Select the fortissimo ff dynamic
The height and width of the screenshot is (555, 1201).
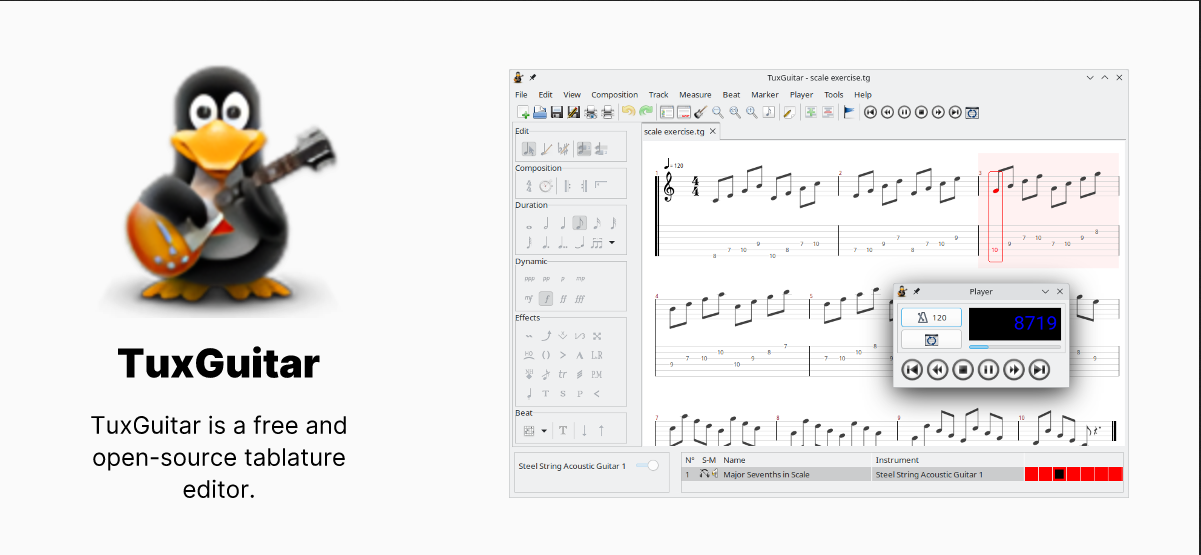[563, 298]
